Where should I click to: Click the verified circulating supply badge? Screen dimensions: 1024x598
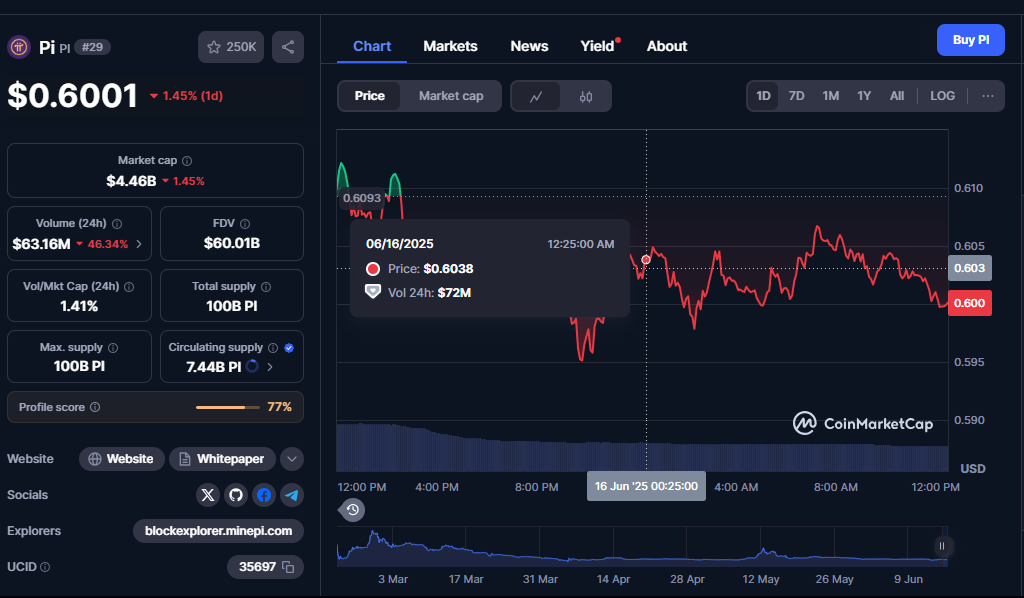click(289, 348)
